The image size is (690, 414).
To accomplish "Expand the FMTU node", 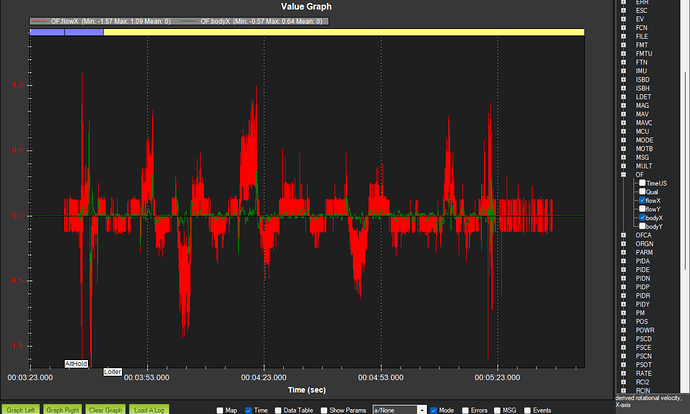I will (624, 54).
